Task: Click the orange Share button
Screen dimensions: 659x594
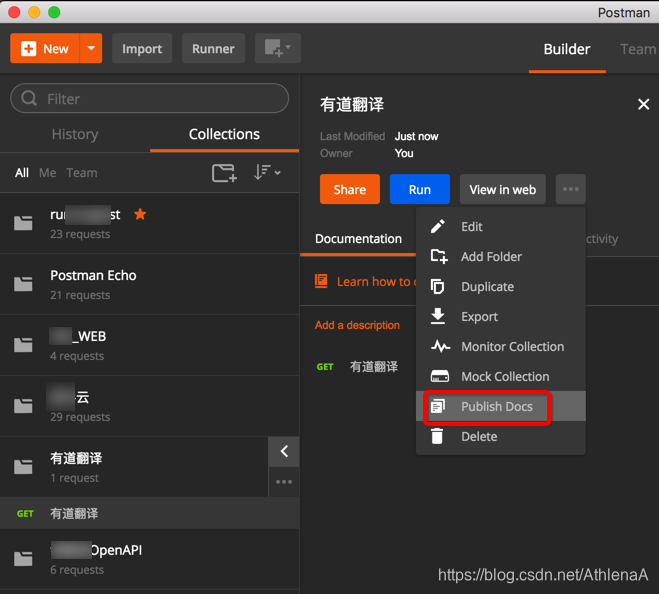Action: (x=350, y=189)
